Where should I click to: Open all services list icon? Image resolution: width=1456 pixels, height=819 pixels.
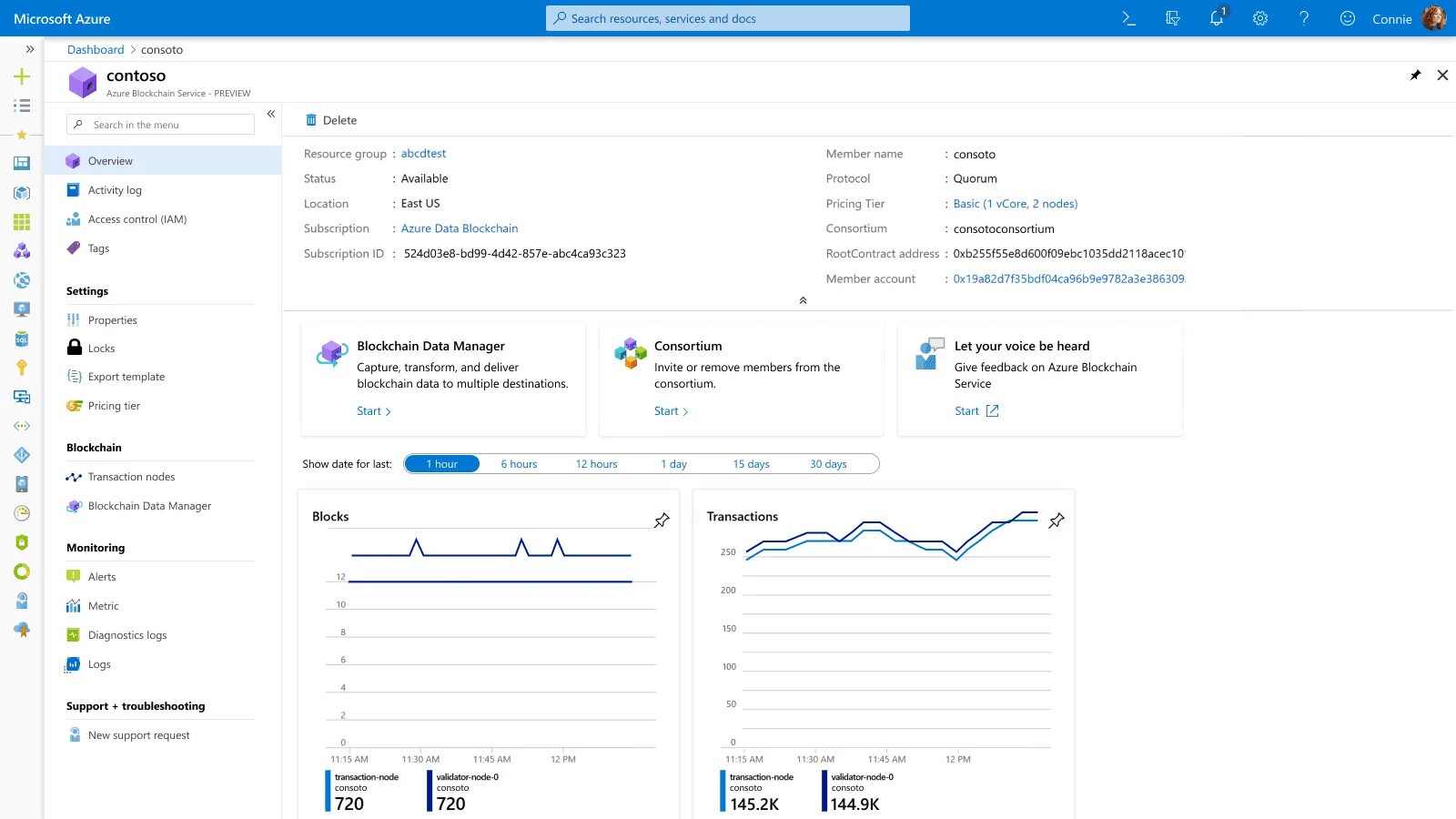22,106
